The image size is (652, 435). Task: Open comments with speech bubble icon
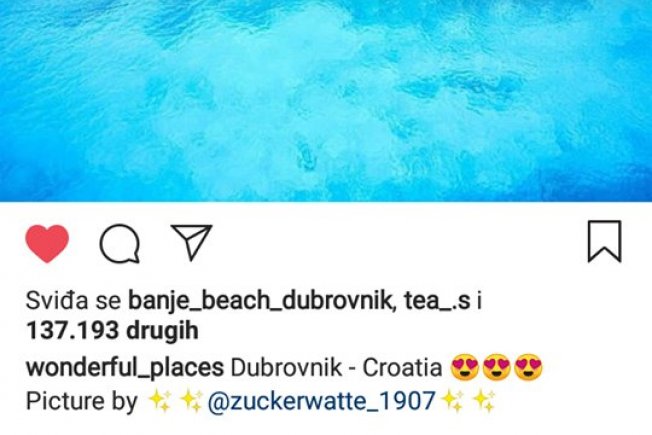[x=120, y=244]
